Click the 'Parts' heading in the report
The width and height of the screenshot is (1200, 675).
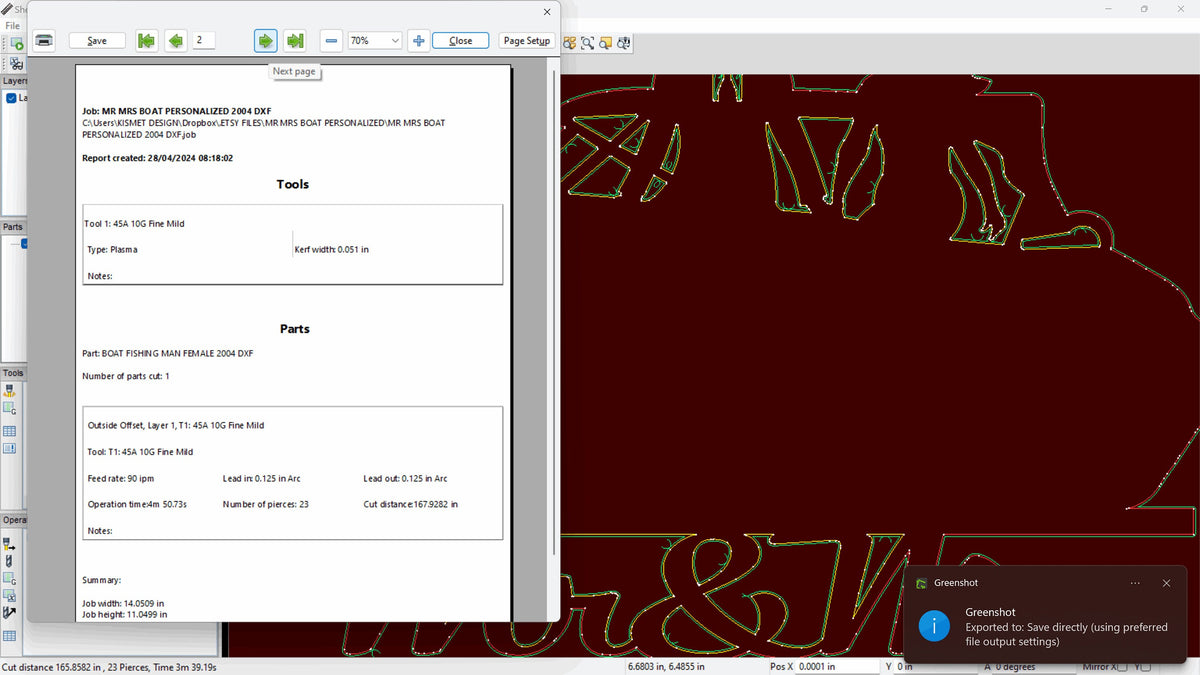coord(294,328)
